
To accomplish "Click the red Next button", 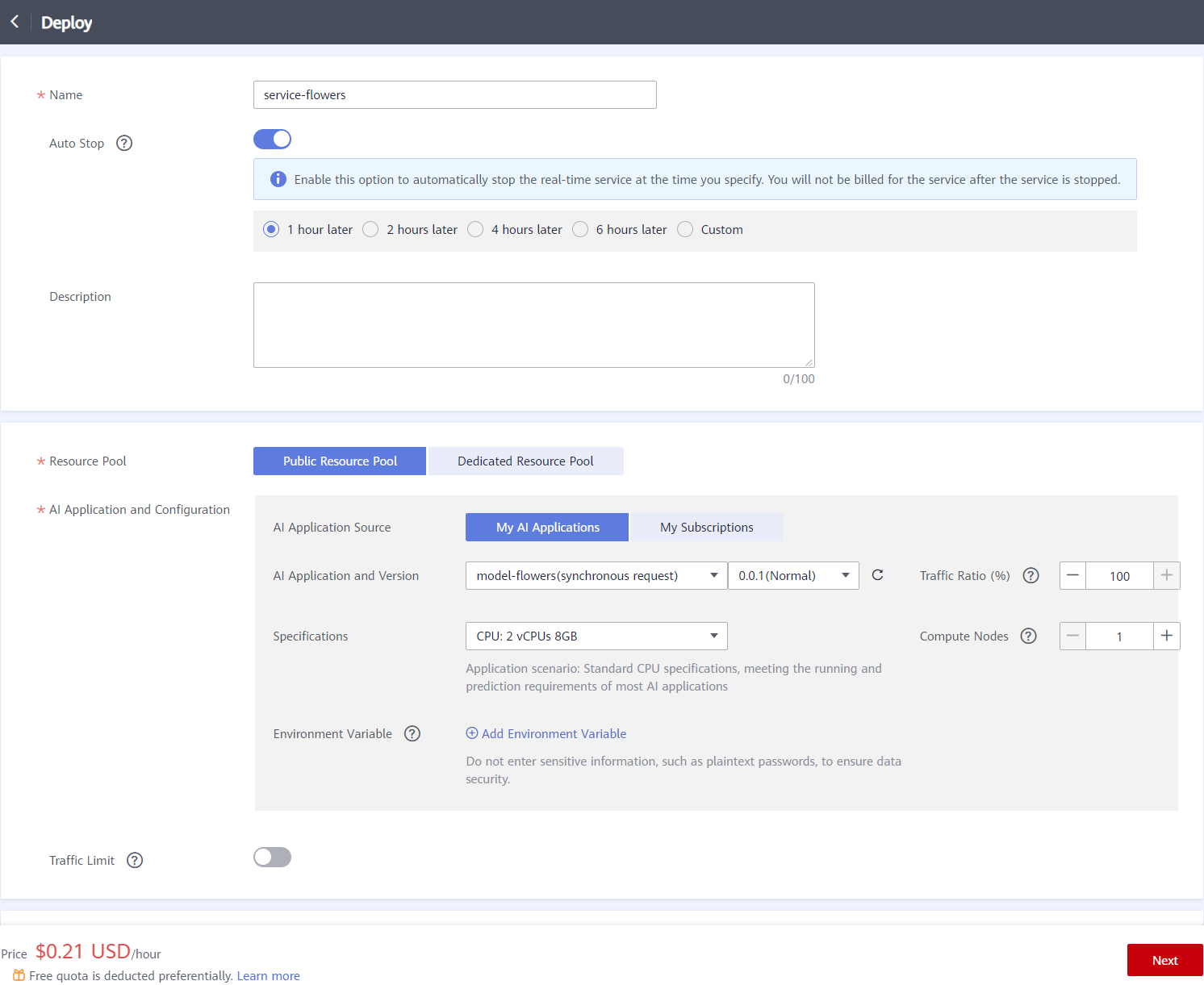I will click(1164, 960).
